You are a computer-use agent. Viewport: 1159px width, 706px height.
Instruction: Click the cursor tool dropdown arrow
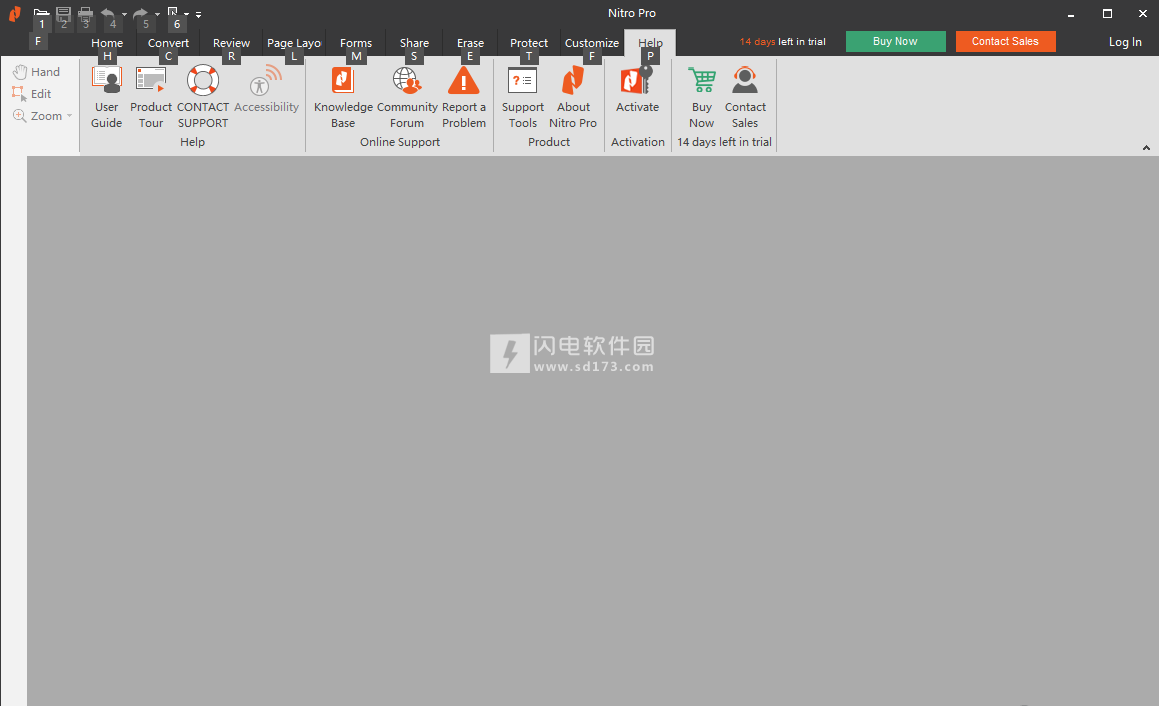pos(186,14)
